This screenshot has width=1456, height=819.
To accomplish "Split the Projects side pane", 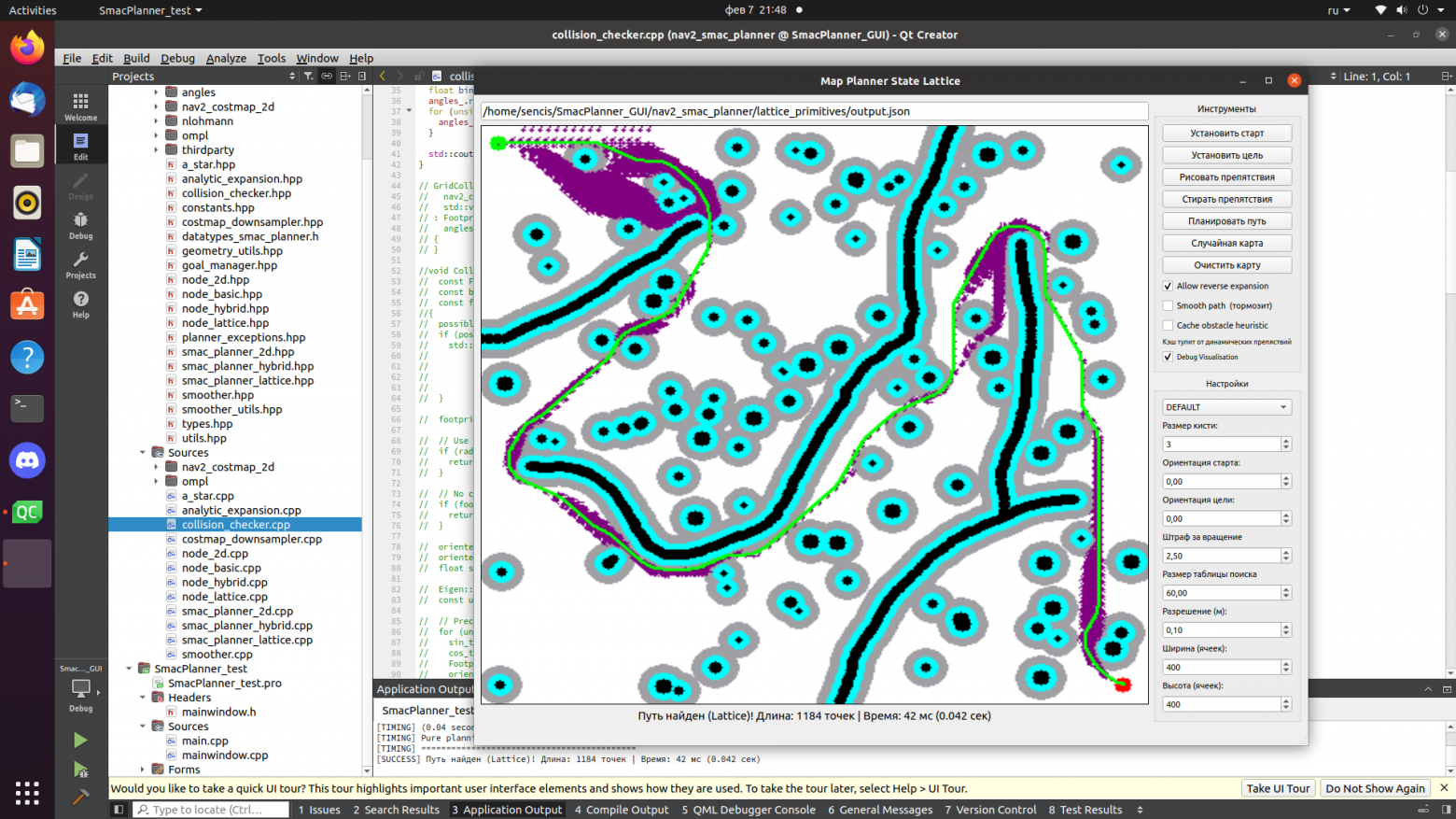I will pos(344,77).
